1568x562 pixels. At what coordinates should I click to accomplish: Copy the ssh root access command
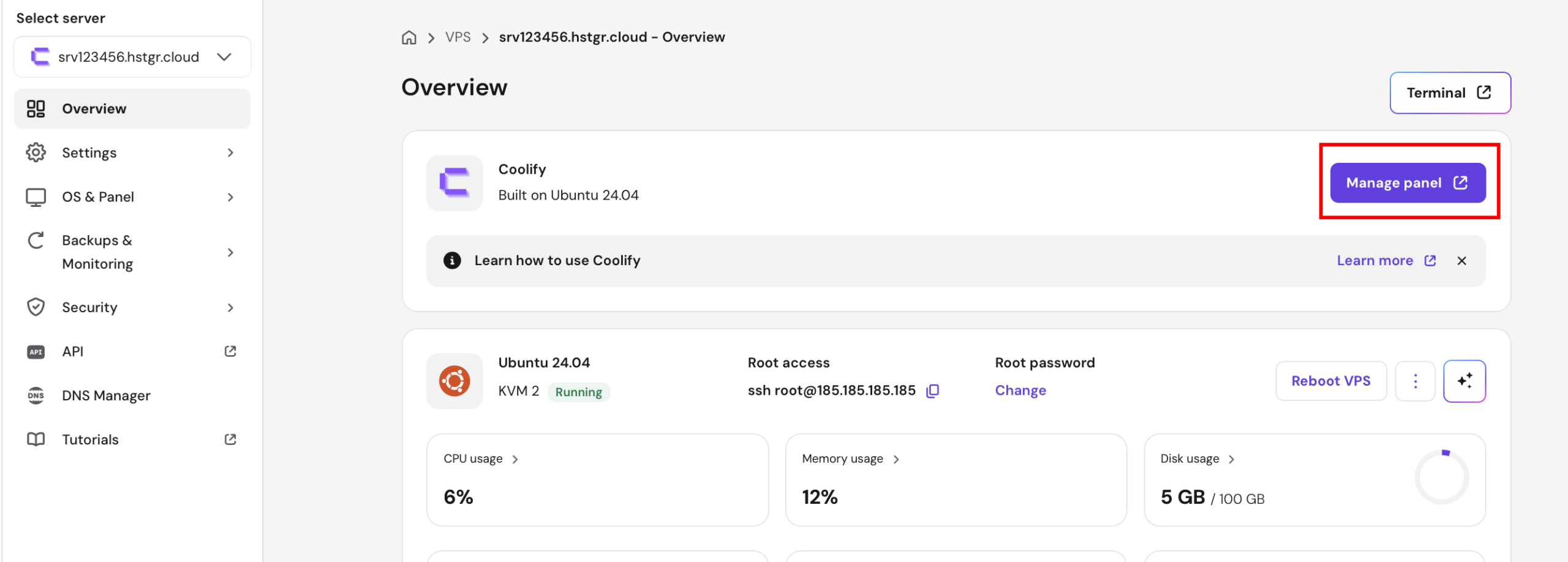tap(933, 391)
